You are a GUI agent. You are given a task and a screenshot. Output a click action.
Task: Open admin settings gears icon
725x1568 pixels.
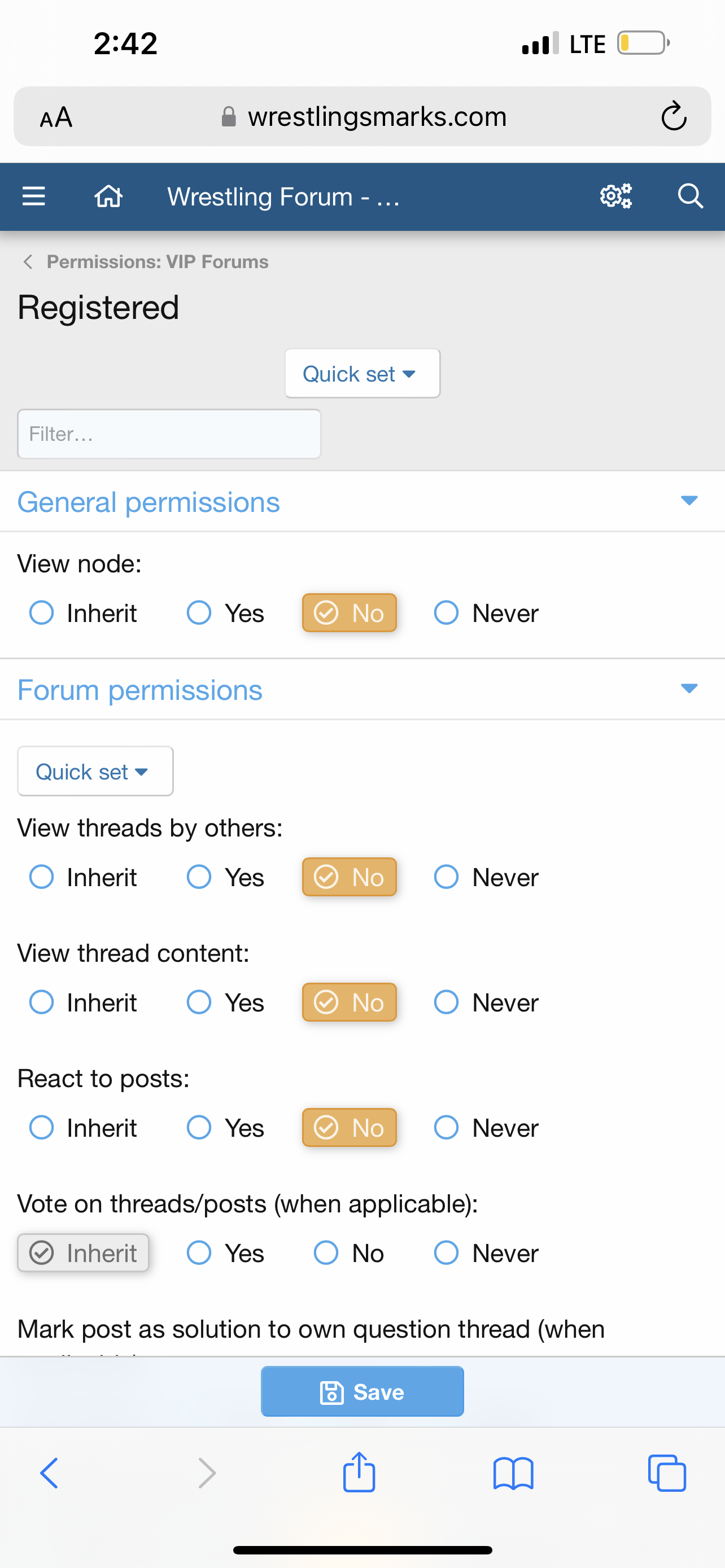point(615,196)
